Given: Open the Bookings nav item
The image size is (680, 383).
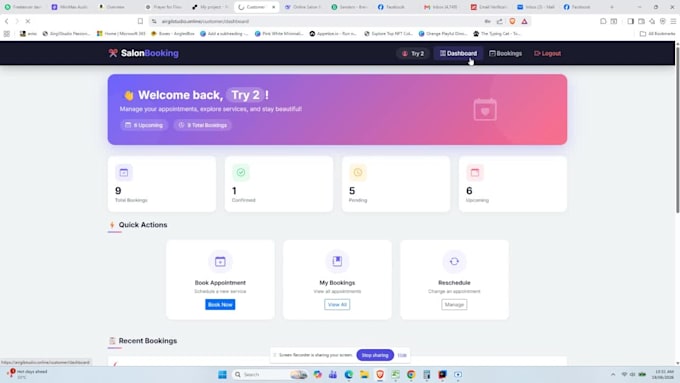Looking at the screenshot, I should coord(505,53).
